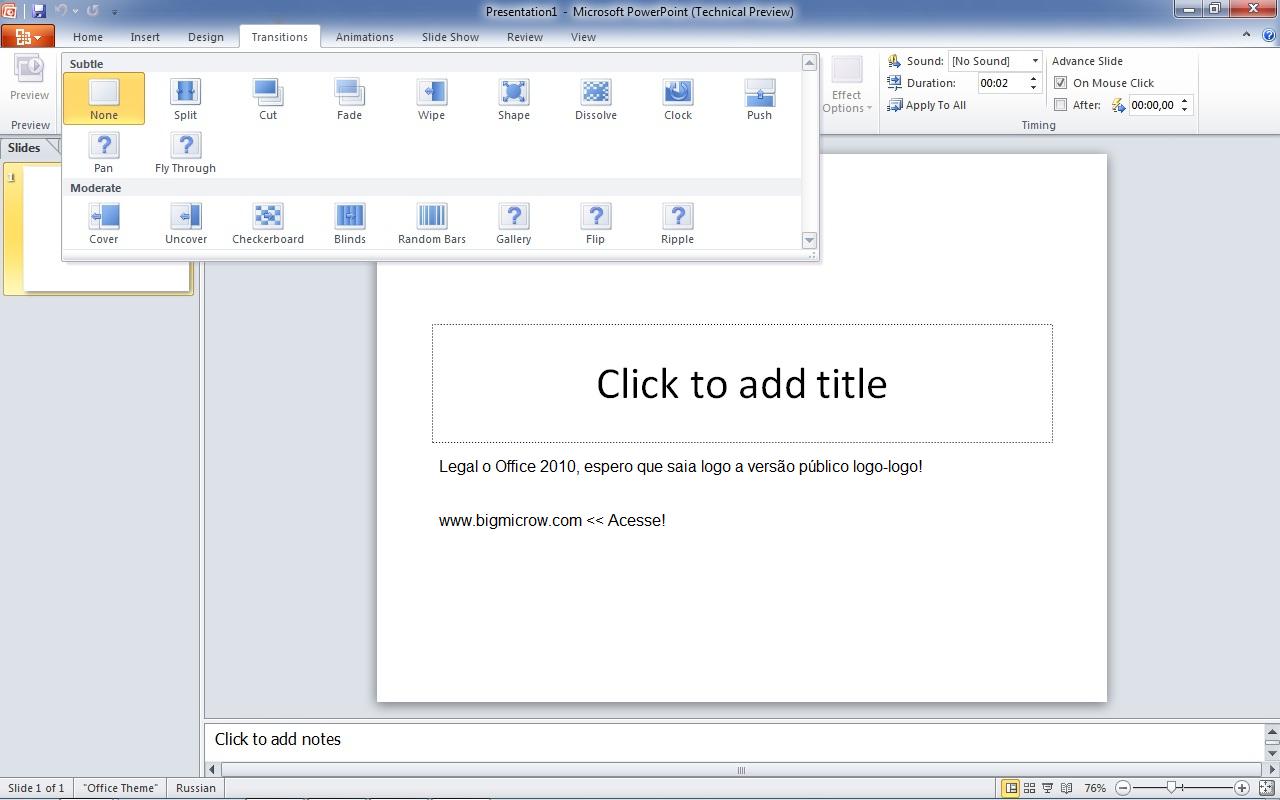Click to add title placeholder
1280x800 pixels.
tap(742, 383)
